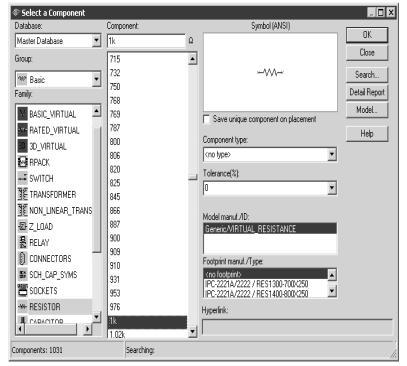Open the Search... dialog
This screenshot has height=366, width=407.
[367, 74]
